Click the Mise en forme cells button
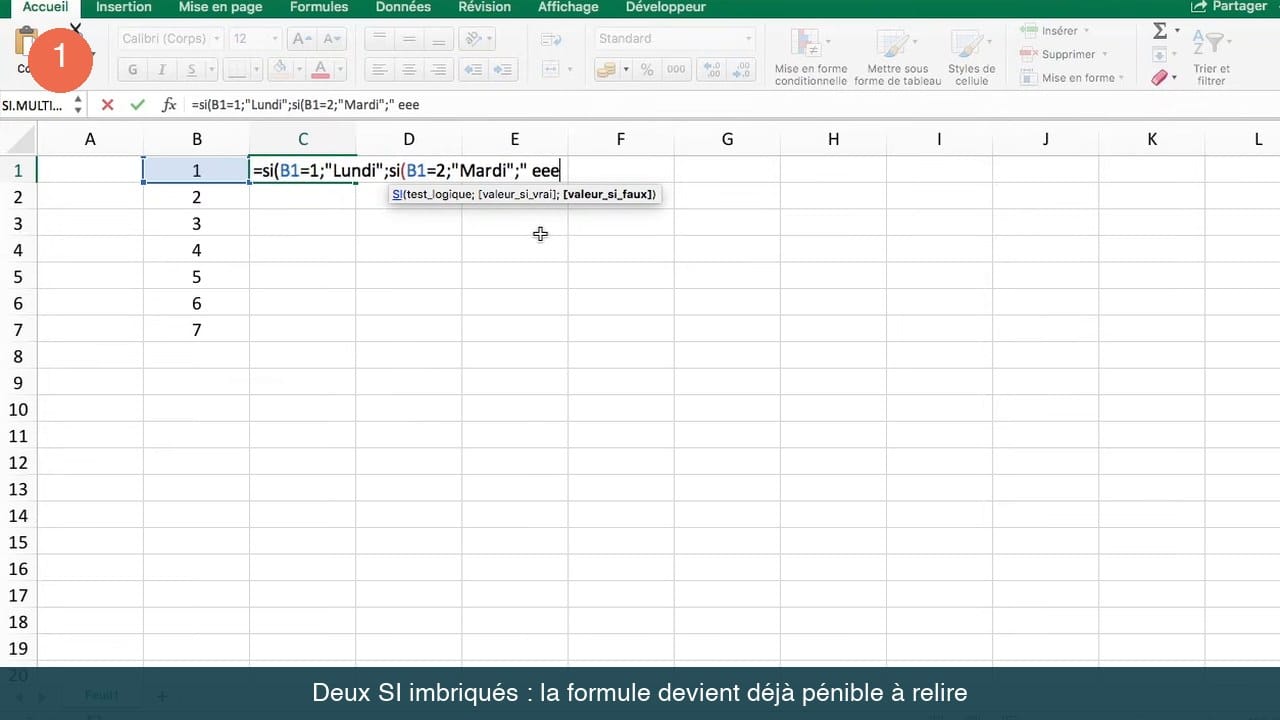This screenshot has height=720, width=1280. [x=1072, y=77]
